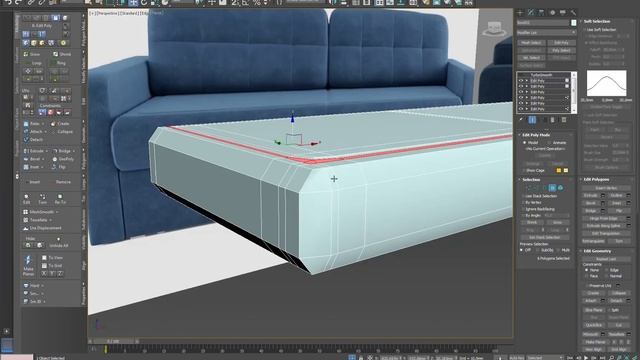Click the Repeat Last button
Image resolution: width=640 pixels, height=360 pixels.
606,259
